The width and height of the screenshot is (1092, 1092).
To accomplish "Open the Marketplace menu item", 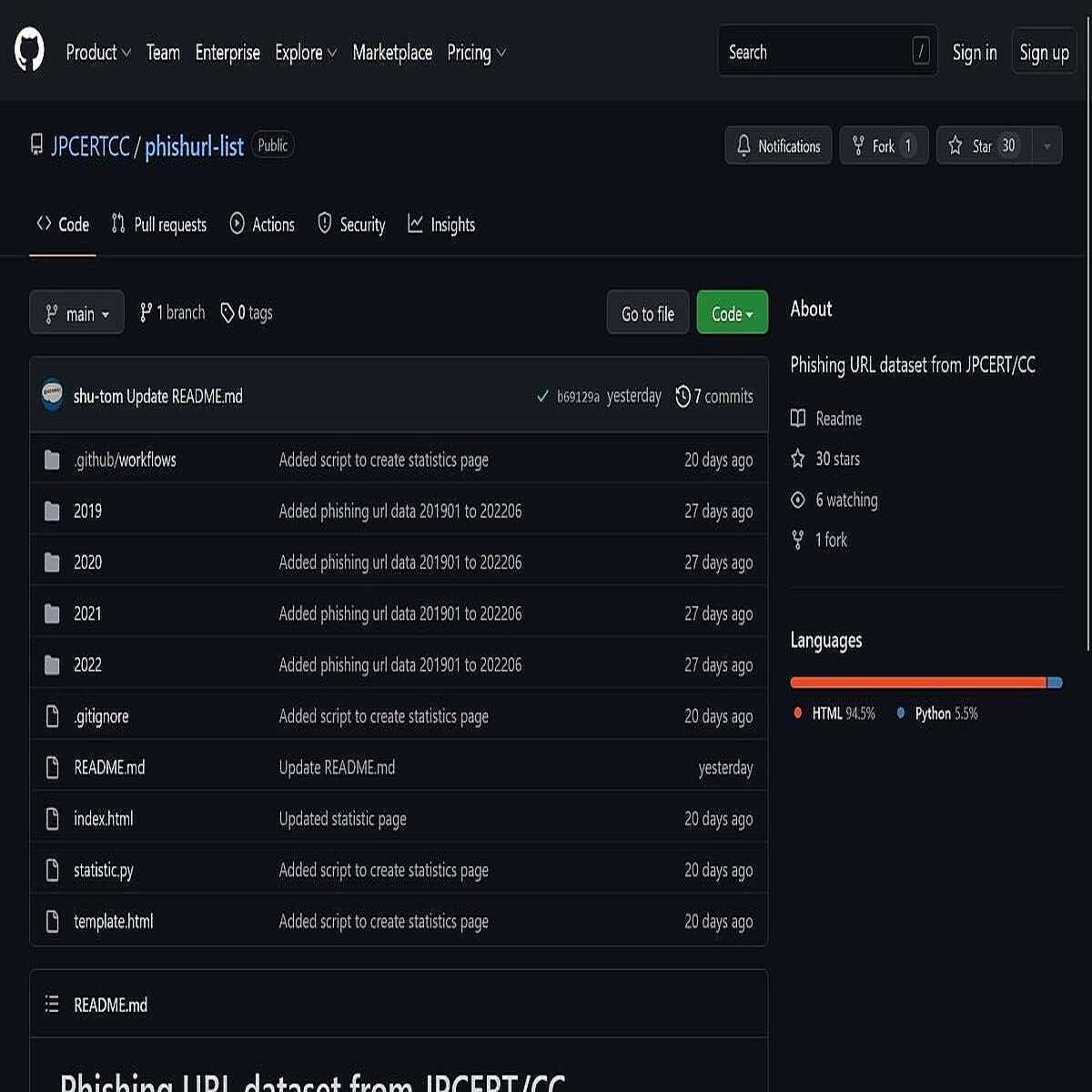I will click(392, 53).
